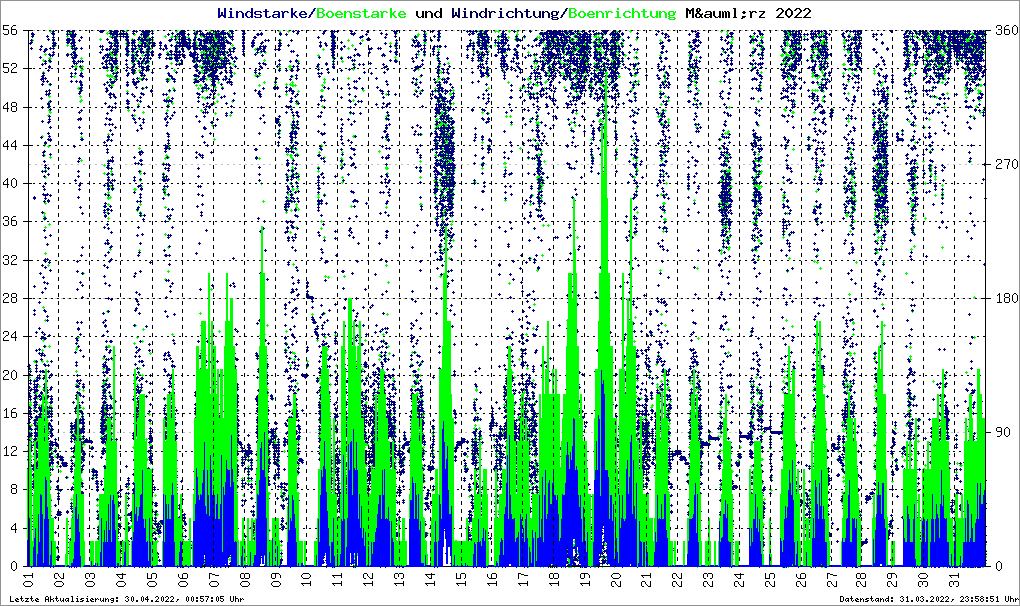Click the 180 label on right axis
The image size is (1020, 606).
pyautogui.click(x=1002, y=298)
